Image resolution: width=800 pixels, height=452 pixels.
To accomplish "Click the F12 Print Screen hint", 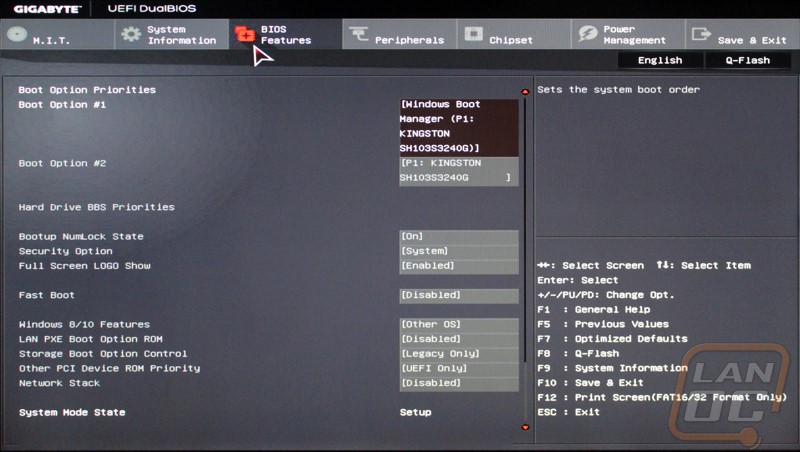I will [x=662, y=397].
